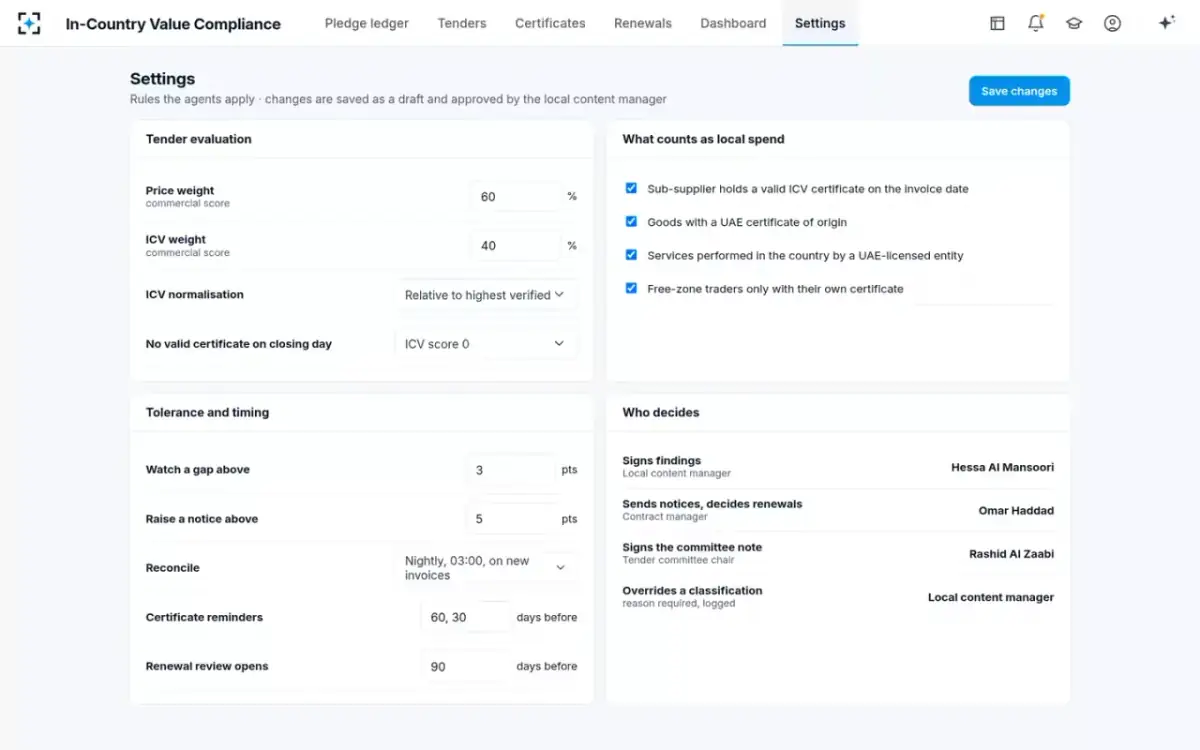Select the Settings tab

[x=820, y=23]
